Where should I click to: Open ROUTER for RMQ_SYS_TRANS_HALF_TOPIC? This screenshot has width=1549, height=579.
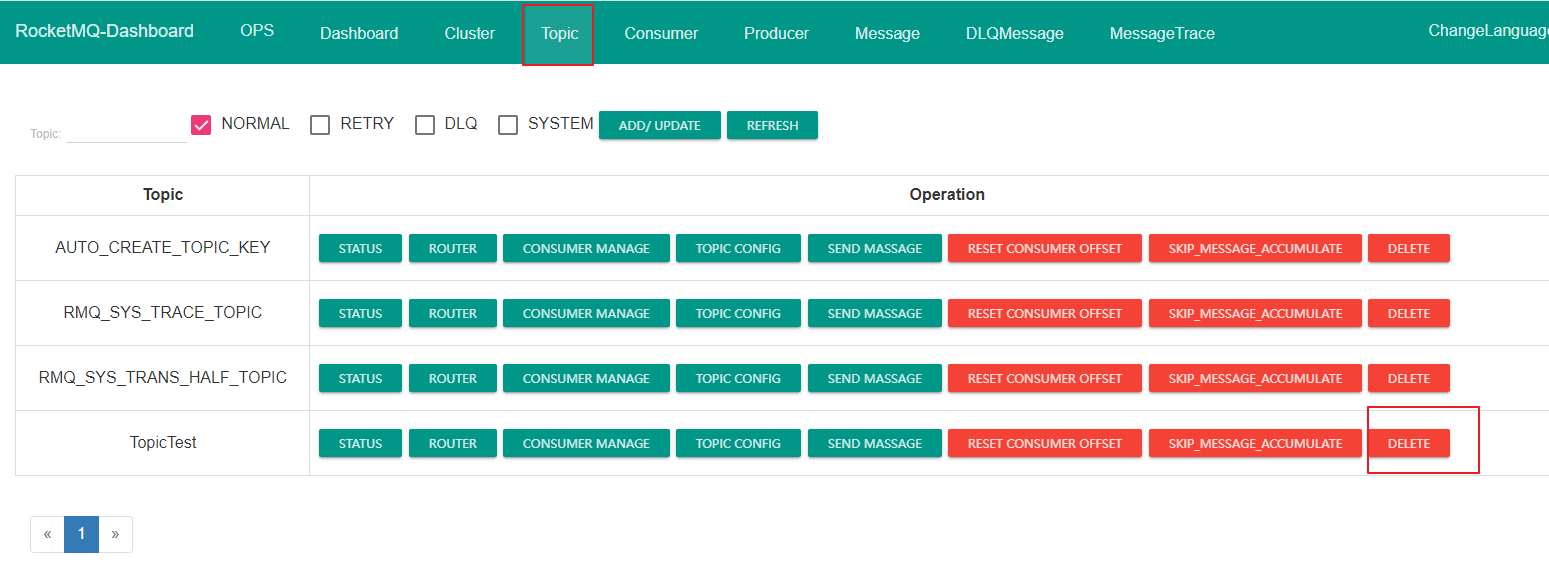[453, 378]
